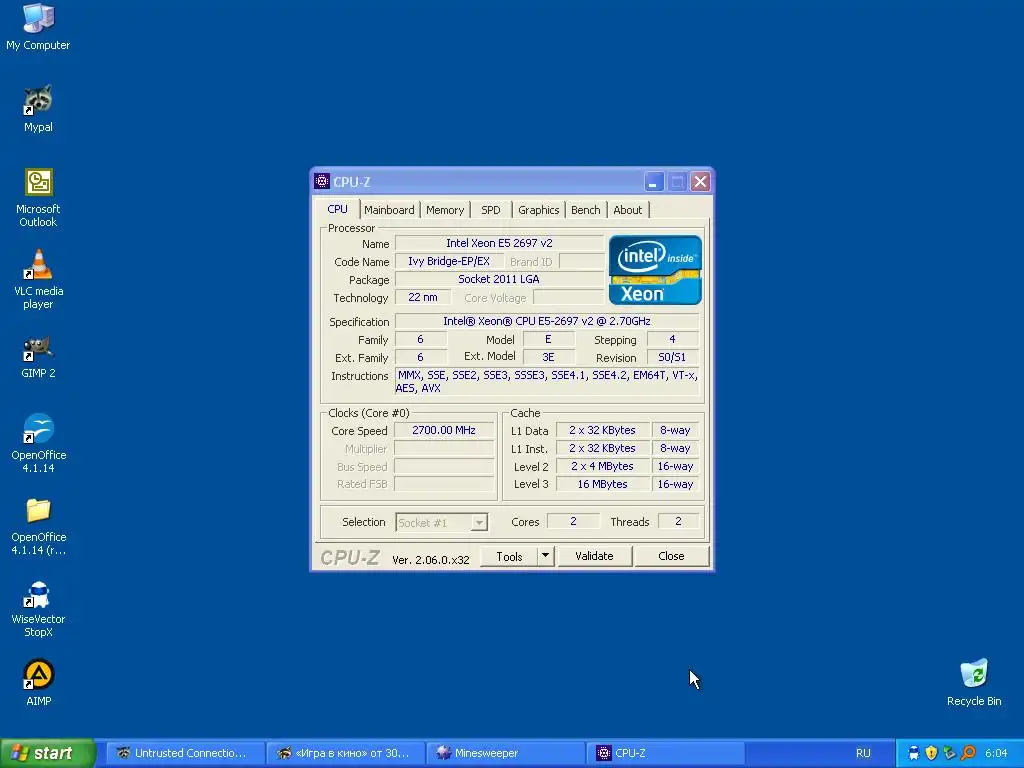Click the Instructions list text

[547, 381]
